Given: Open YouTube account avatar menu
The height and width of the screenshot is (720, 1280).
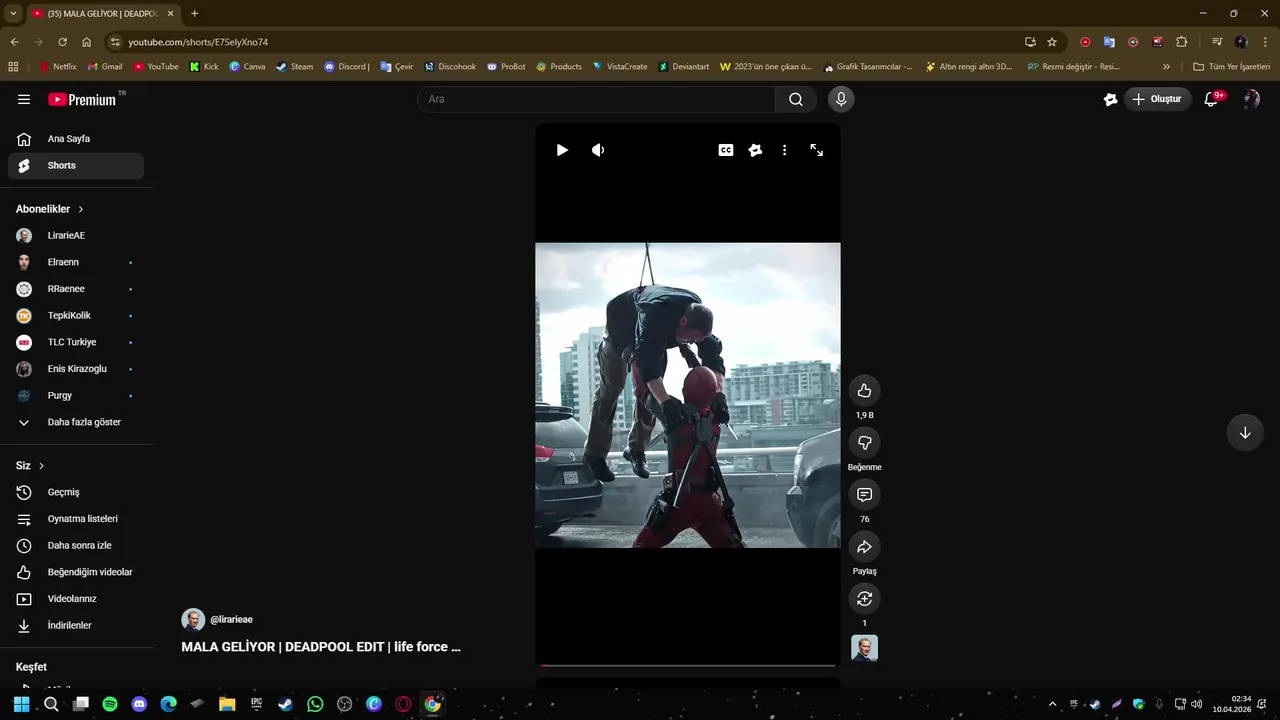Looking at the screenshot, I should [1251, 99].
